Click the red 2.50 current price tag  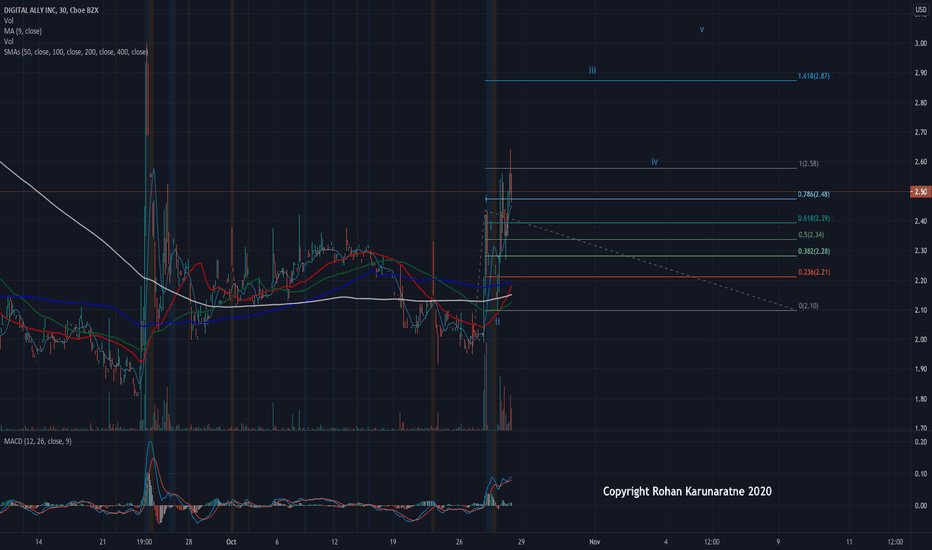pos(921,191)
